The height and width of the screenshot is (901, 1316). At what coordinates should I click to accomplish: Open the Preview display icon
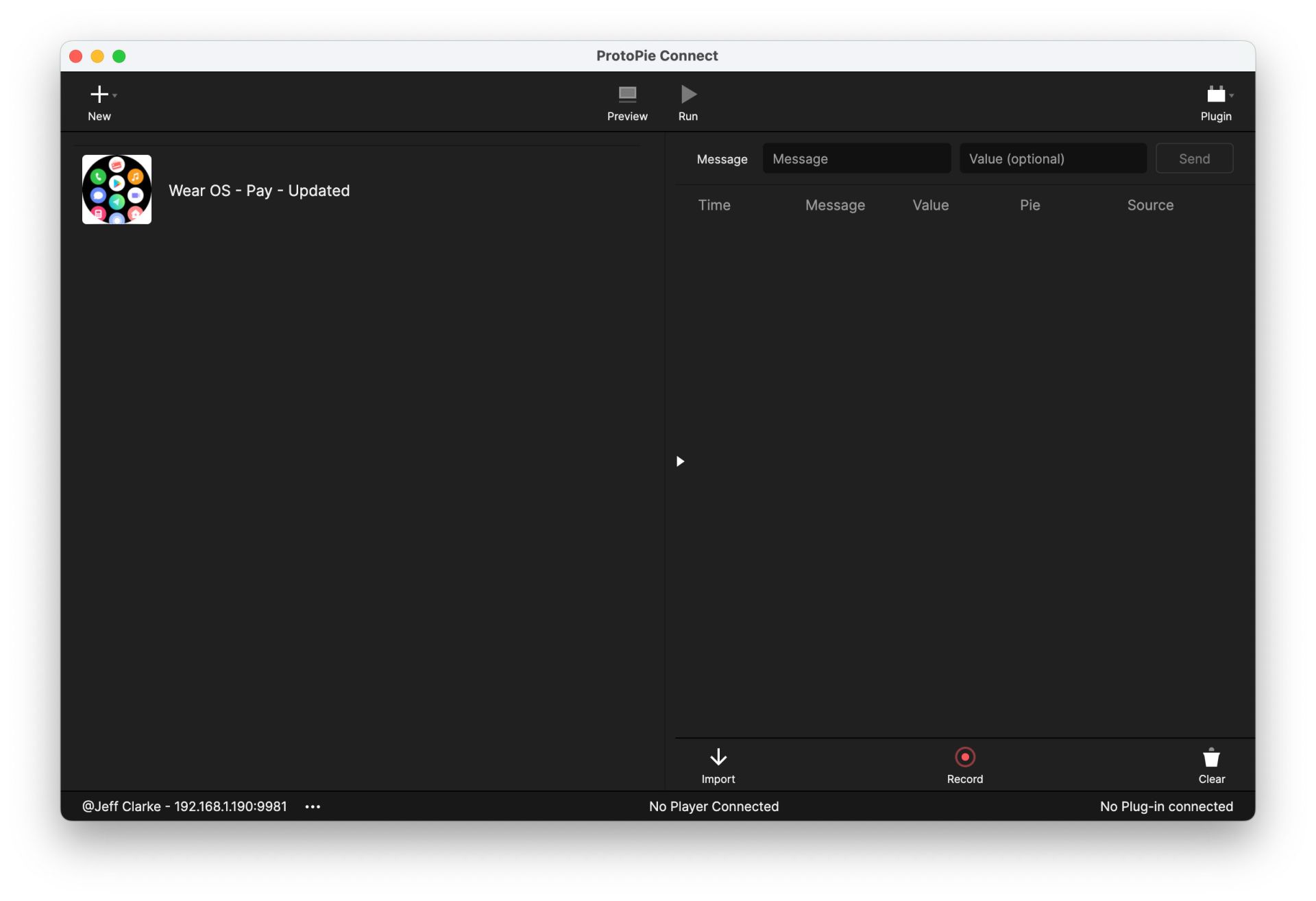(627, 94)
